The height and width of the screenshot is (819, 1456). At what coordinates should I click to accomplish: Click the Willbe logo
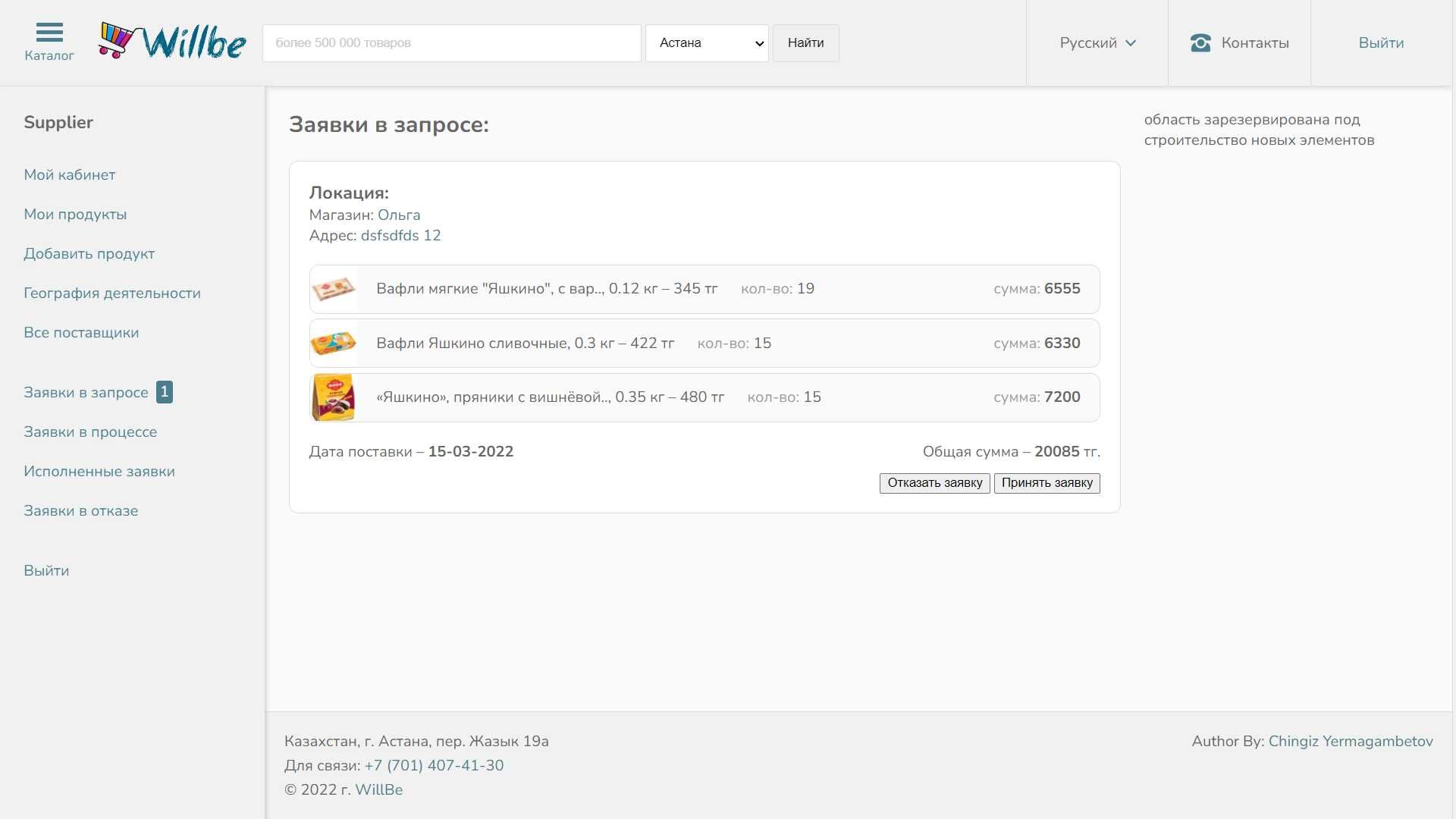(172, 42)
